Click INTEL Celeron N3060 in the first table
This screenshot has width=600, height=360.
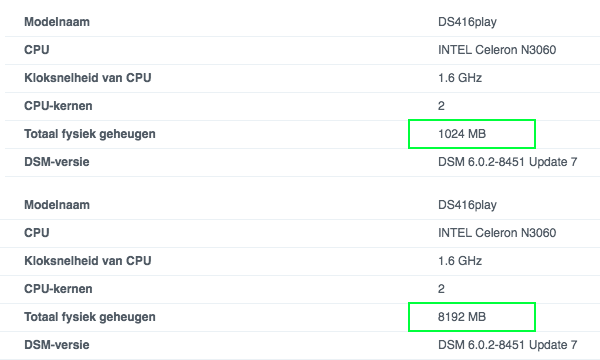(497, 50)
